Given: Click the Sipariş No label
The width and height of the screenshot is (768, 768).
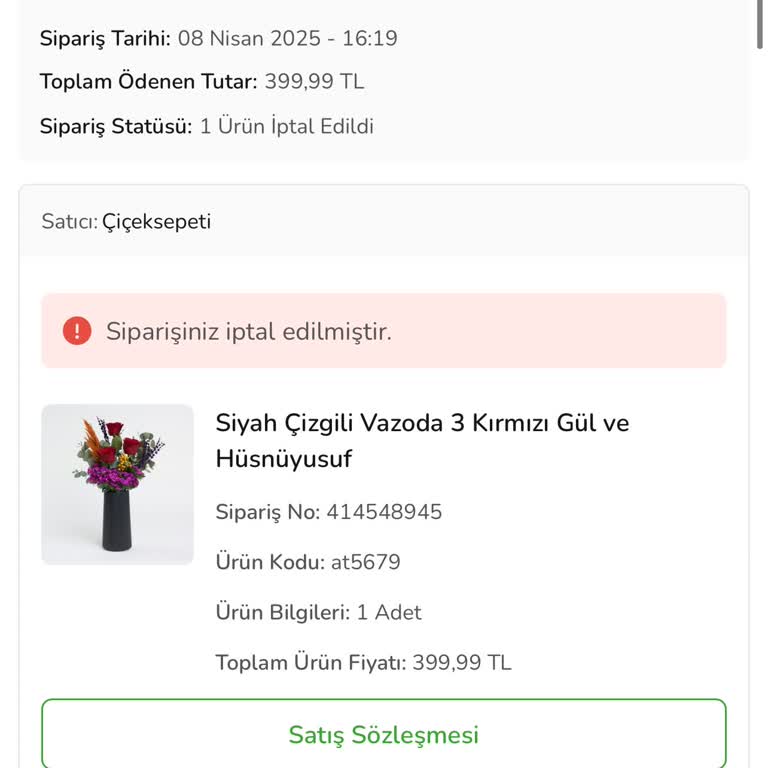Looking at the screenshot, I should coord(267,512).
